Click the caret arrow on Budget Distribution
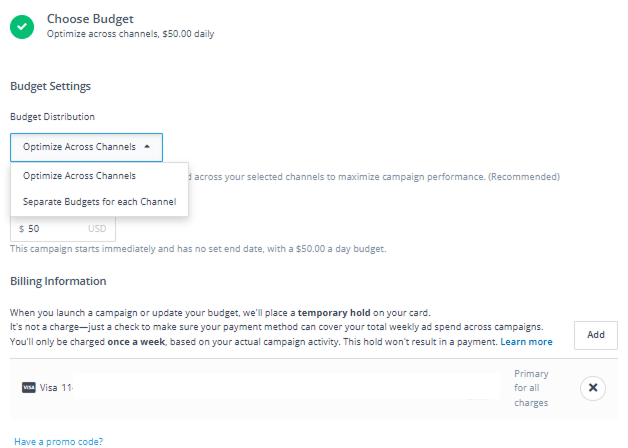The height and width of the screenshot is (448, 628). tap(147, 147)
